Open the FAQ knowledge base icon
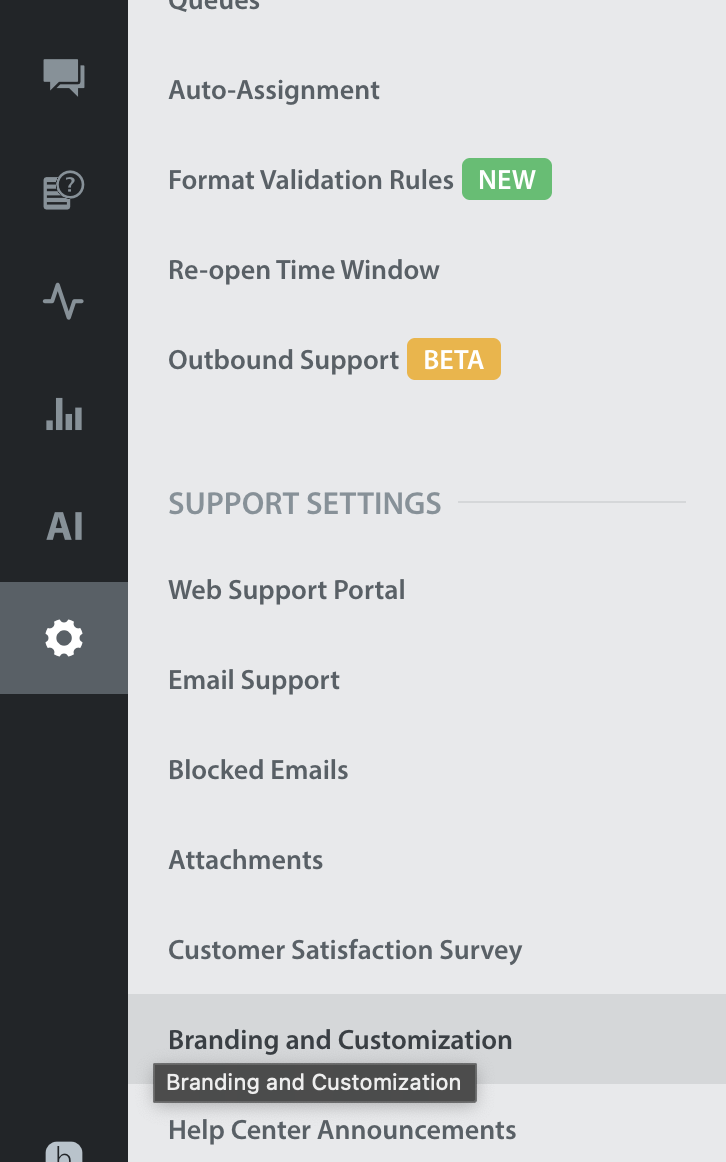Screen dimensions: 726x1162 point(64,189)
